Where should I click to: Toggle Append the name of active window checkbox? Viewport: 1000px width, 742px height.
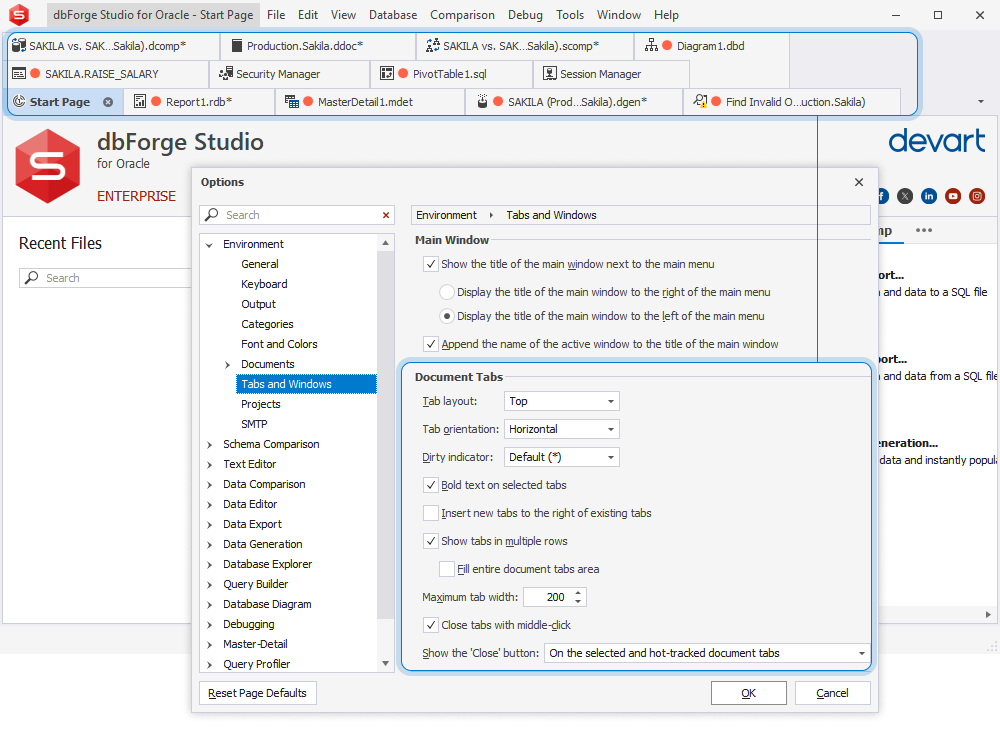[431, 345]
